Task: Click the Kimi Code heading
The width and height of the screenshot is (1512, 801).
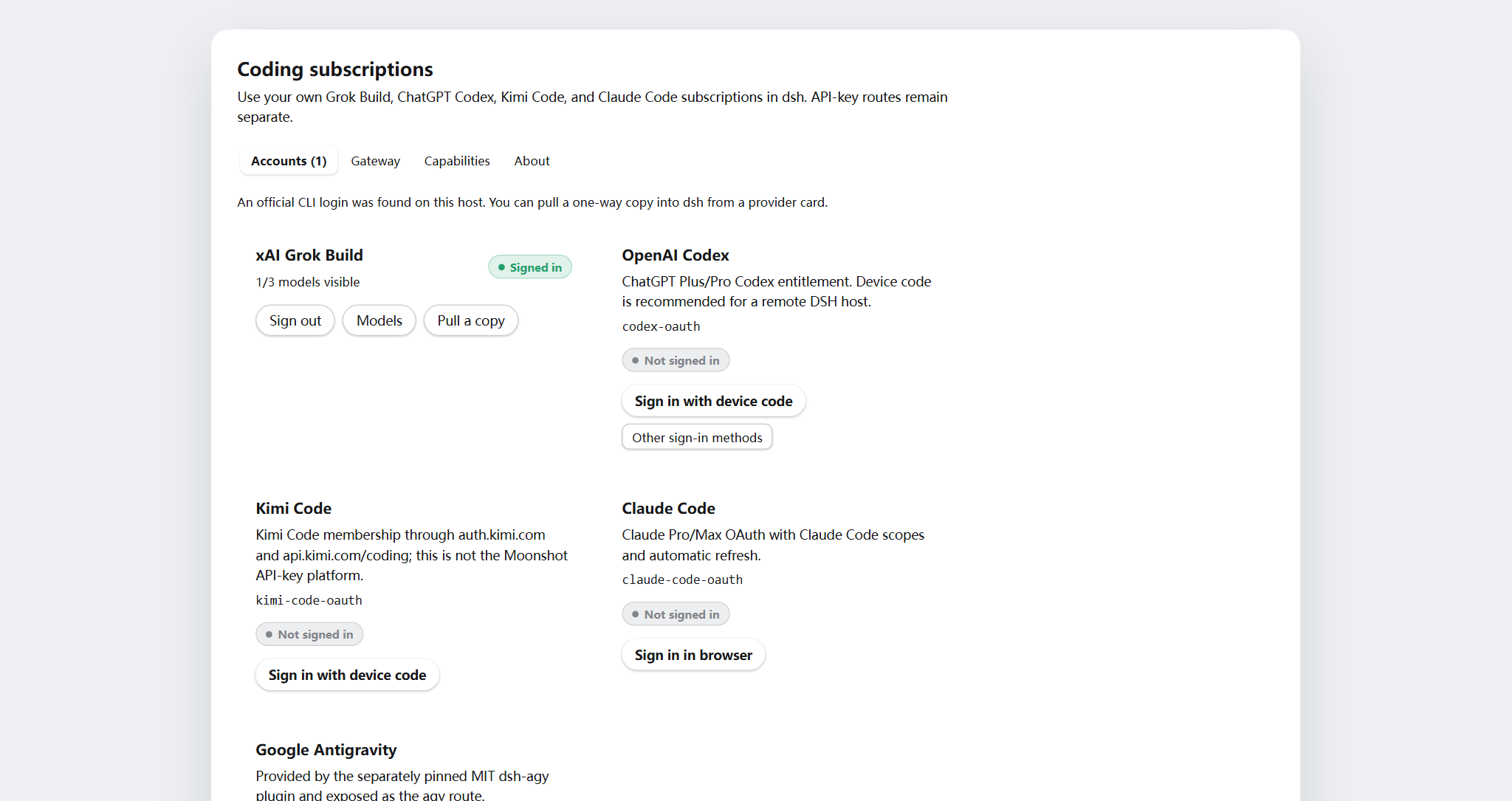Action: click(294, 509)
